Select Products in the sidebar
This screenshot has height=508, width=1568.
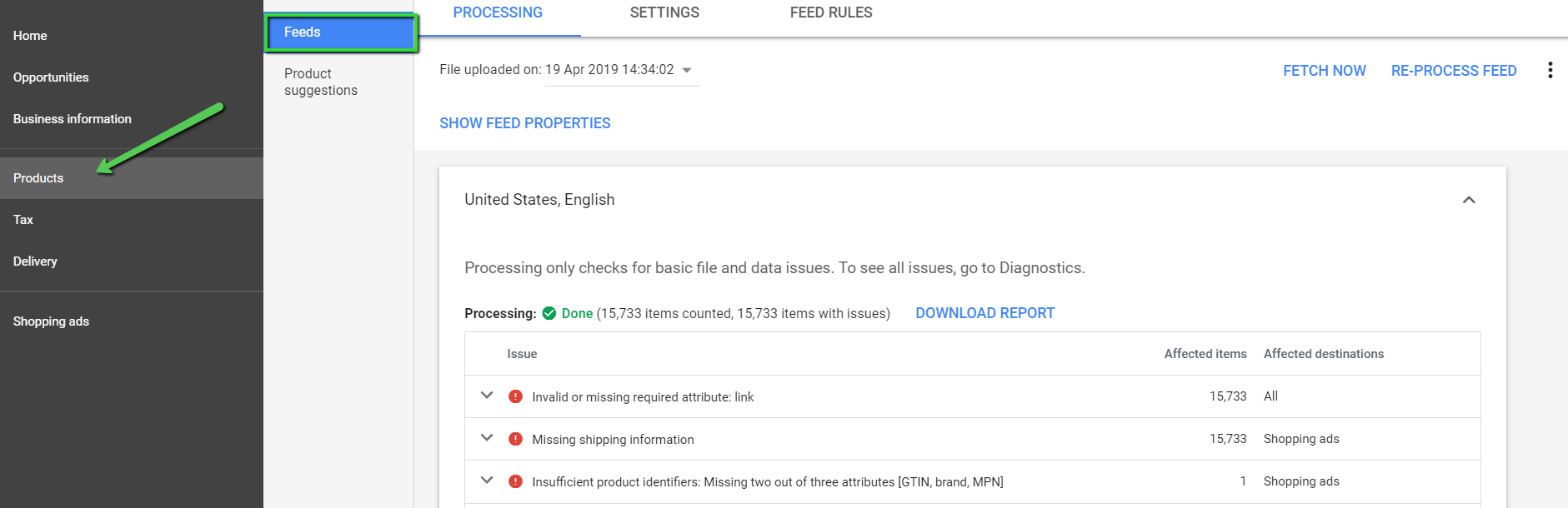click(x=132, y=178)
